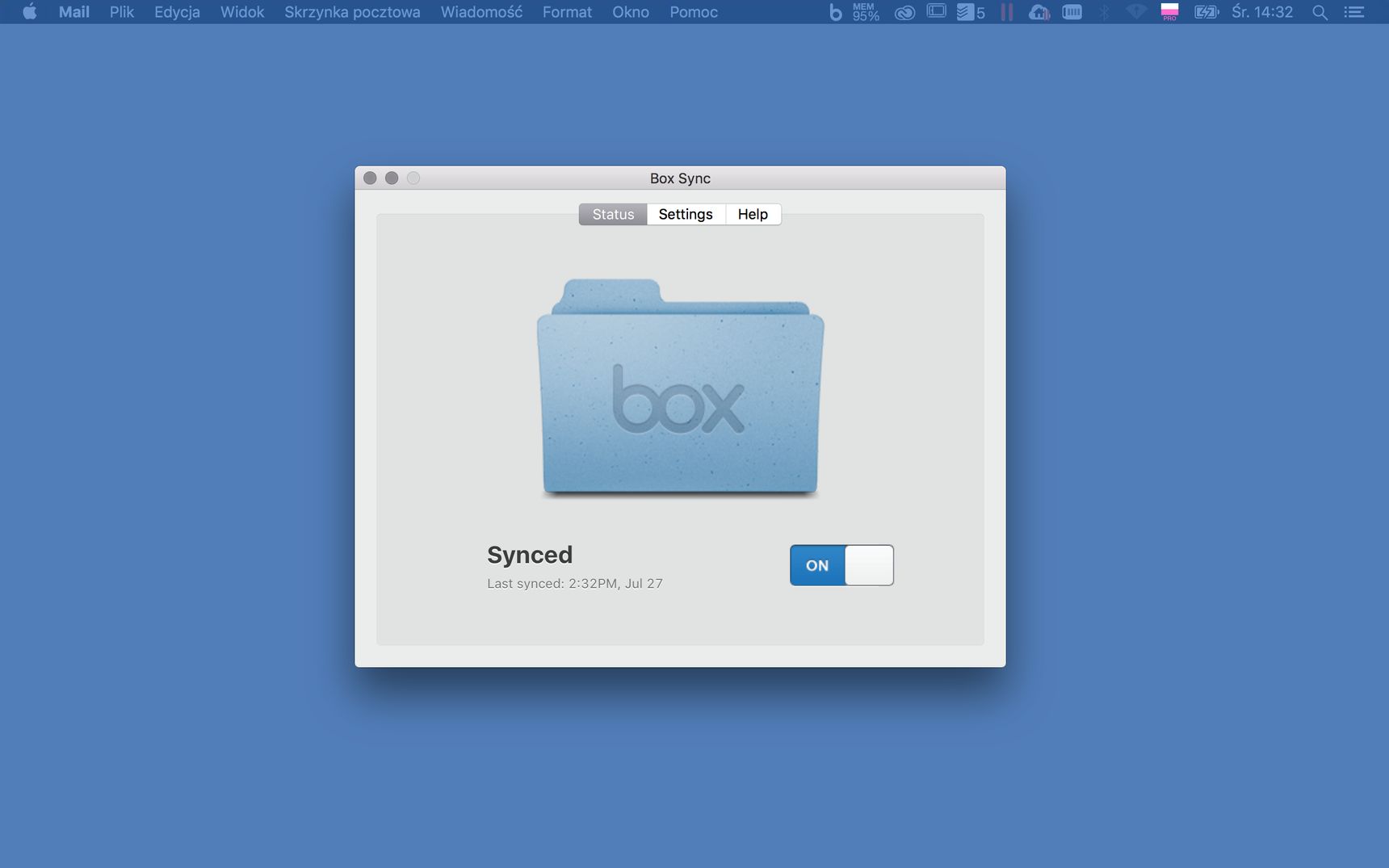Open the Skrzynka pocztowa menu

(352, 12)
